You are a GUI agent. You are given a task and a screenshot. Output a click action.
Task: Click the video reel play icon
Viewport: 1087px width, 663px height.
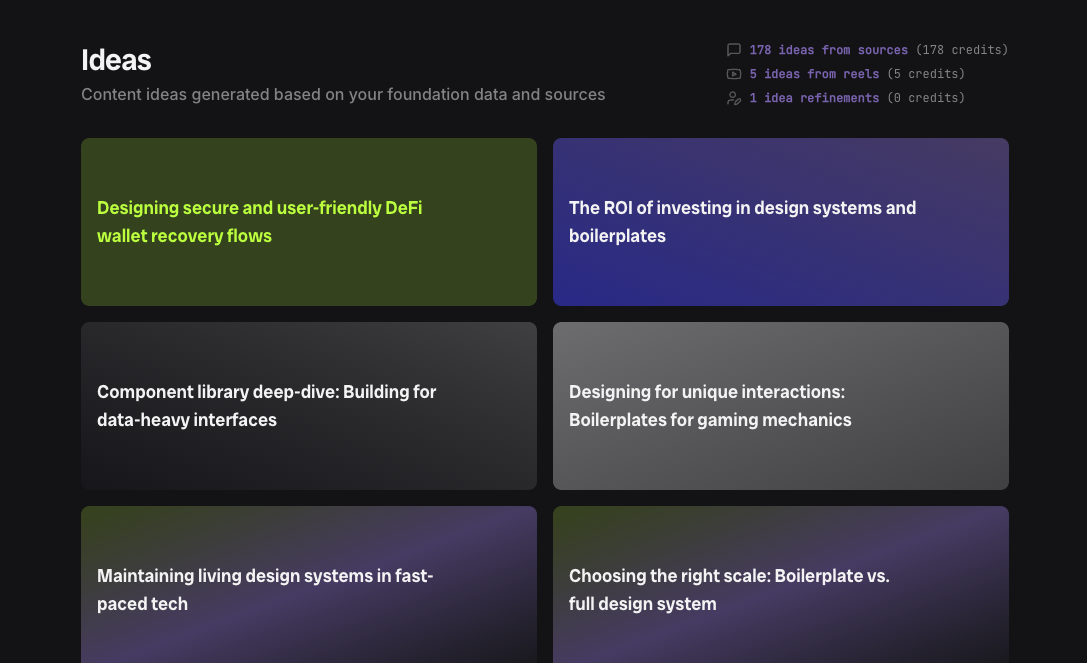pyautogui.click(x=734, y=74)
